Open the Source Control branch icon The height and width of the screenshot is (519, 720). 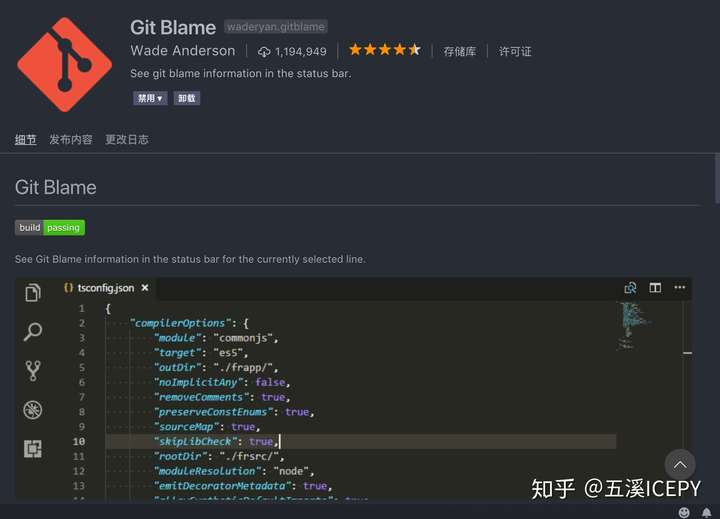point(33,371)
